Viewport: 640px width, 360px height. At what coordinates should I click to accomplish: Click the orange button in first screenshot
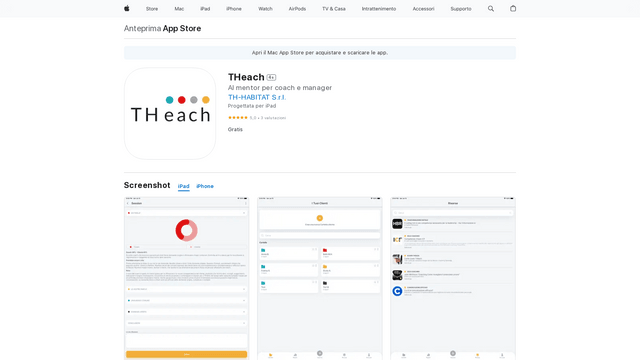click(187, 354)
